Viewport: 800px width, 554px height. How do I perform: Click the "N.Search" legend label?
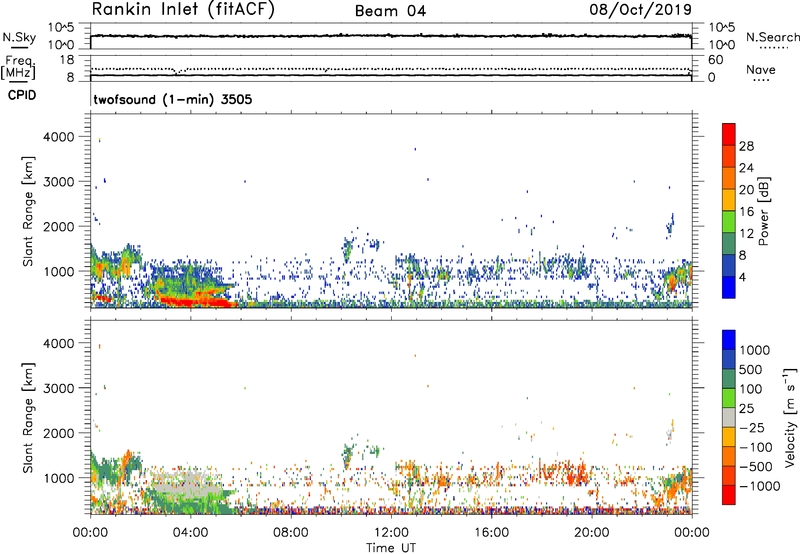point(772,37)
